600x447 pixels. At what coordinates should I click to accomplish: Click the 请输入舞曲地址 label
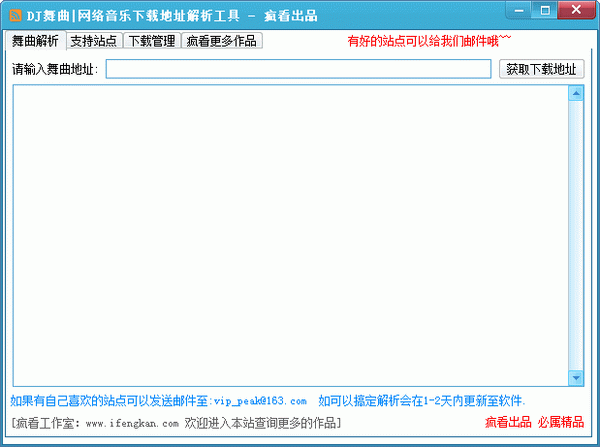[55, 69]
